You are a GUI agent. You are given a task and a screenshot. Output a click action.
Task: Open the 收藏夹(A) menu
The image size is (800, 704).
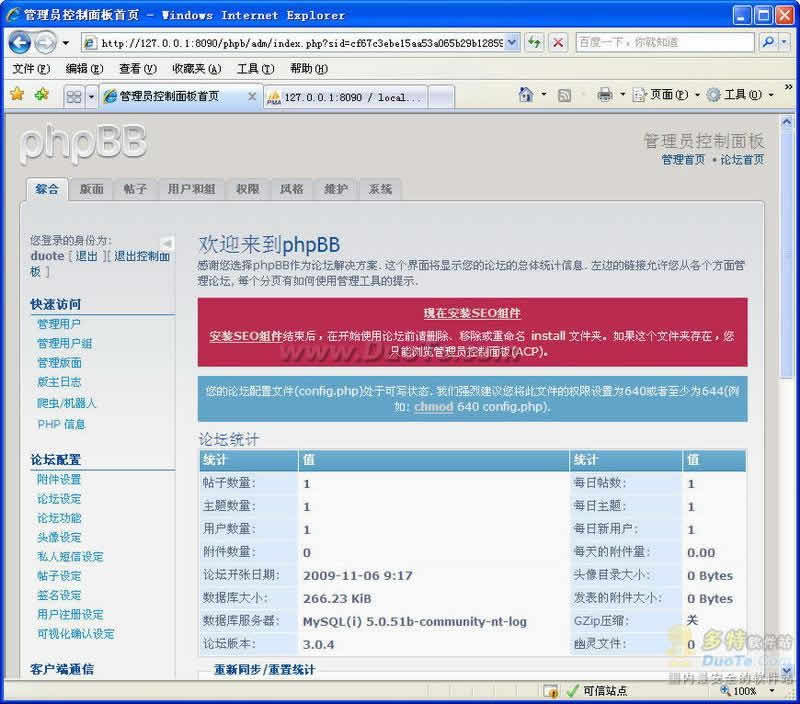pyautogui.click(x=196, y=68)
